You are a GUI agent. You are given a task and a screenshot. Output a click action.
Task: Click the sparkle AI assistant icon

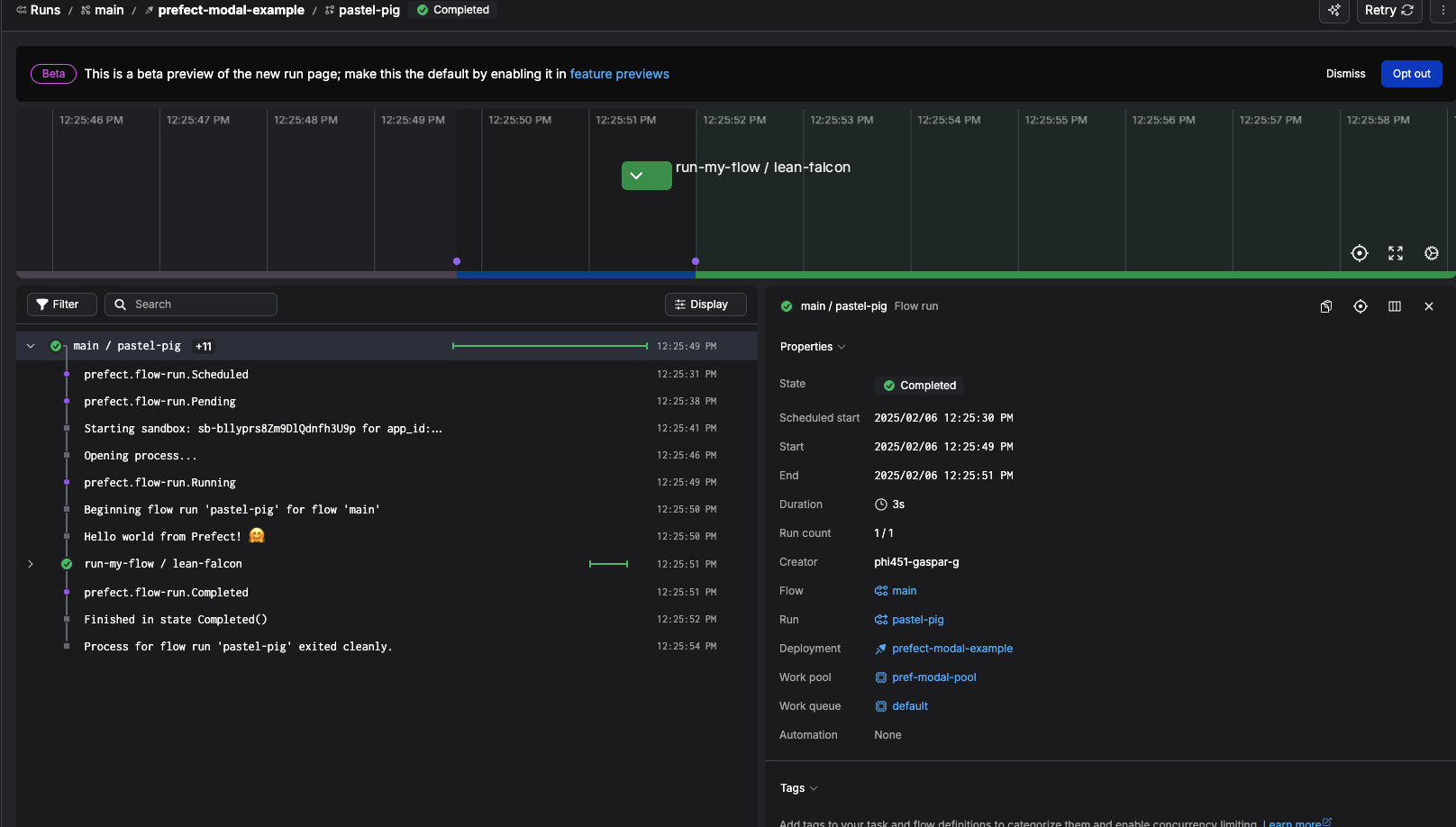[1334, 10]
